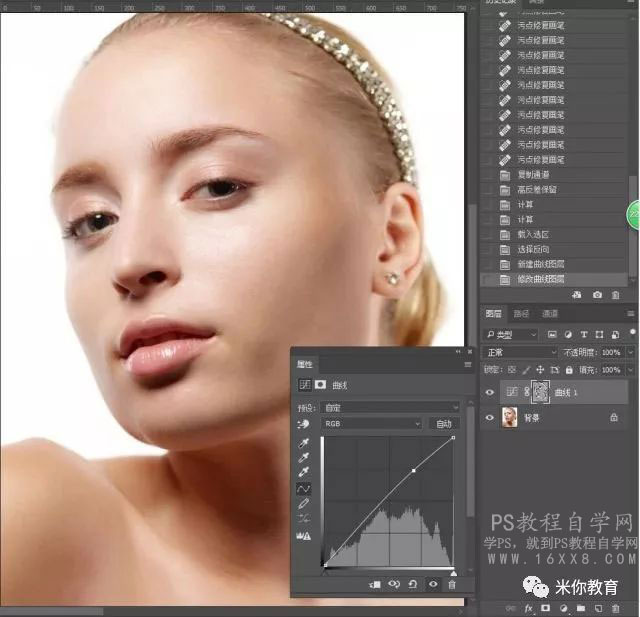
Task: Create new snapshot with camera icon
Action: 597,295
